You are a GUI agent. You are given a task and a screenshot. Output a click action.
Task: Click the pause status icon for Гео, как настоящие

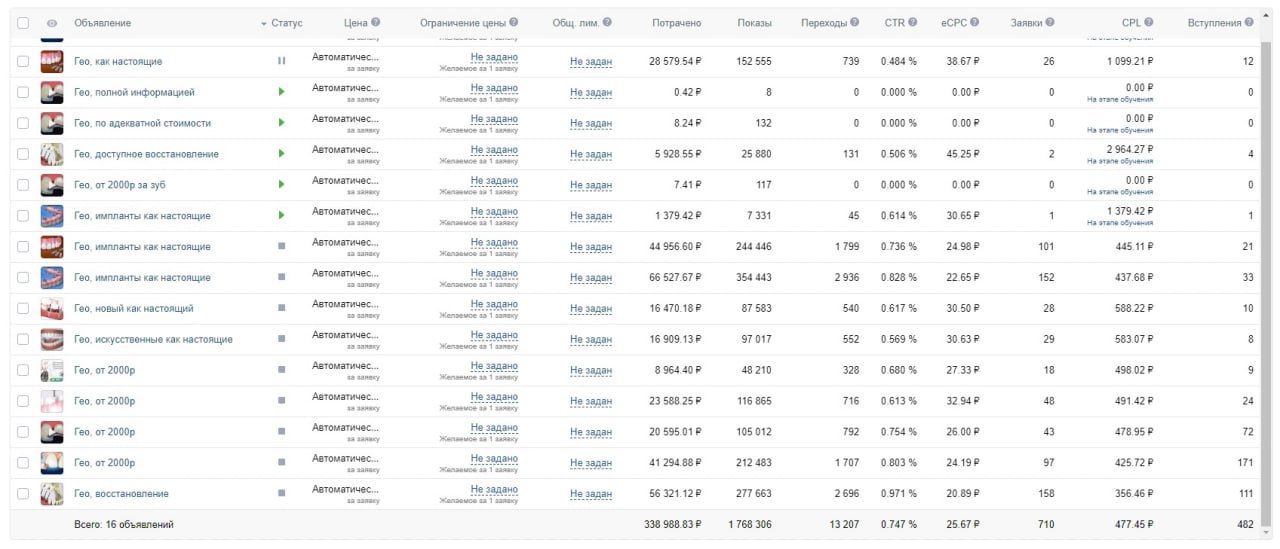(281, 61)
